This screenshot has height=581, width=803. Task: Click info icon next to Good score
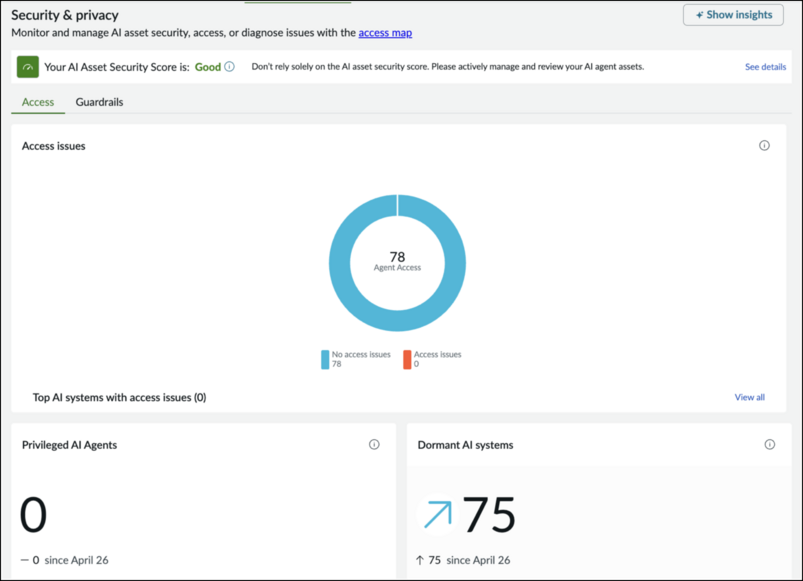pos(229,67)
